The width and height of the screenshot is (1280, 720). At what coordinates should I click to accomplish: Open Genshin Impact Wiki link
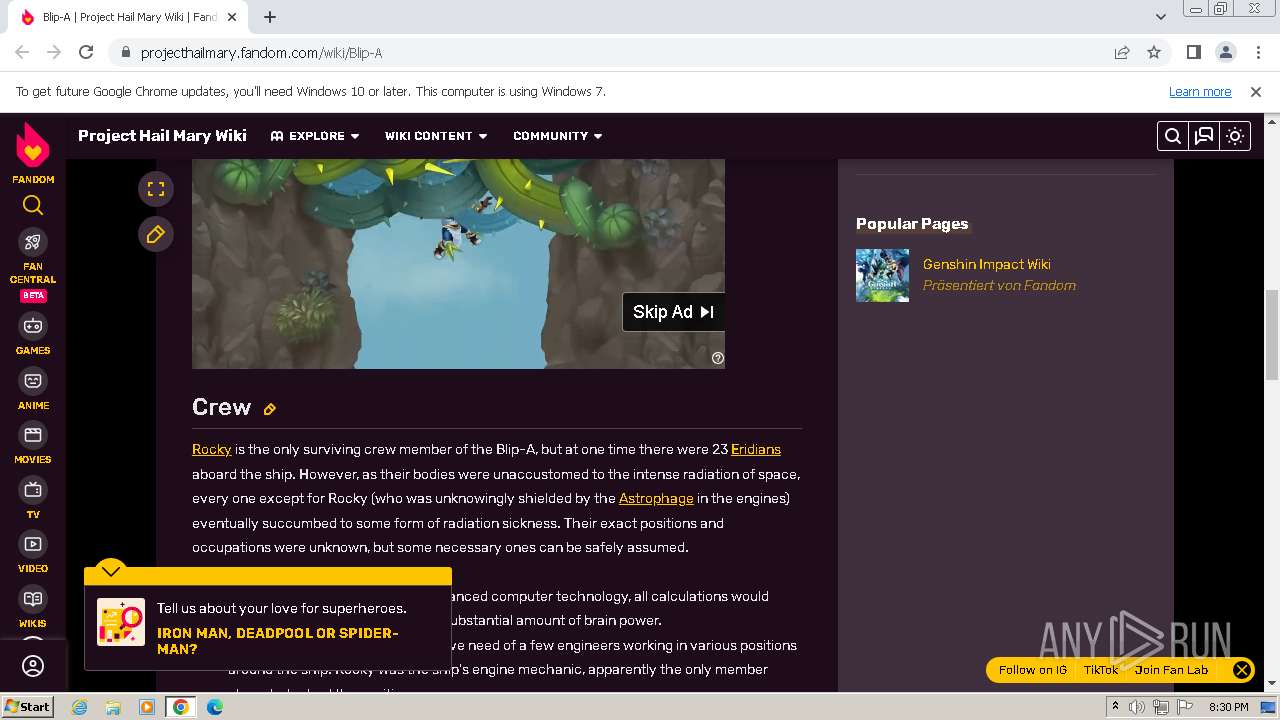986,264
